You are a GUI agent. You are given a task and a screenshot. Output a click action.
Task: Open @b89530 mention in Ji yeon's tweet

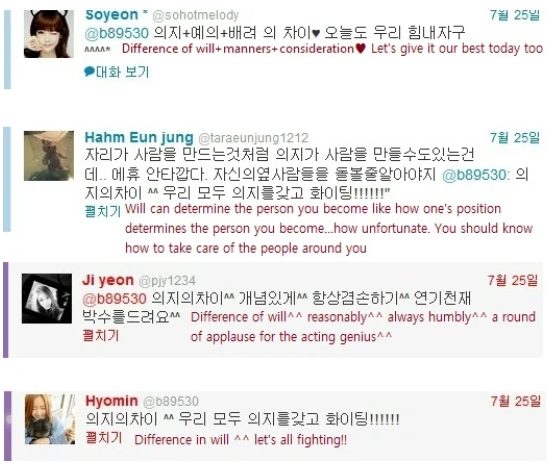tap(114, 299)
